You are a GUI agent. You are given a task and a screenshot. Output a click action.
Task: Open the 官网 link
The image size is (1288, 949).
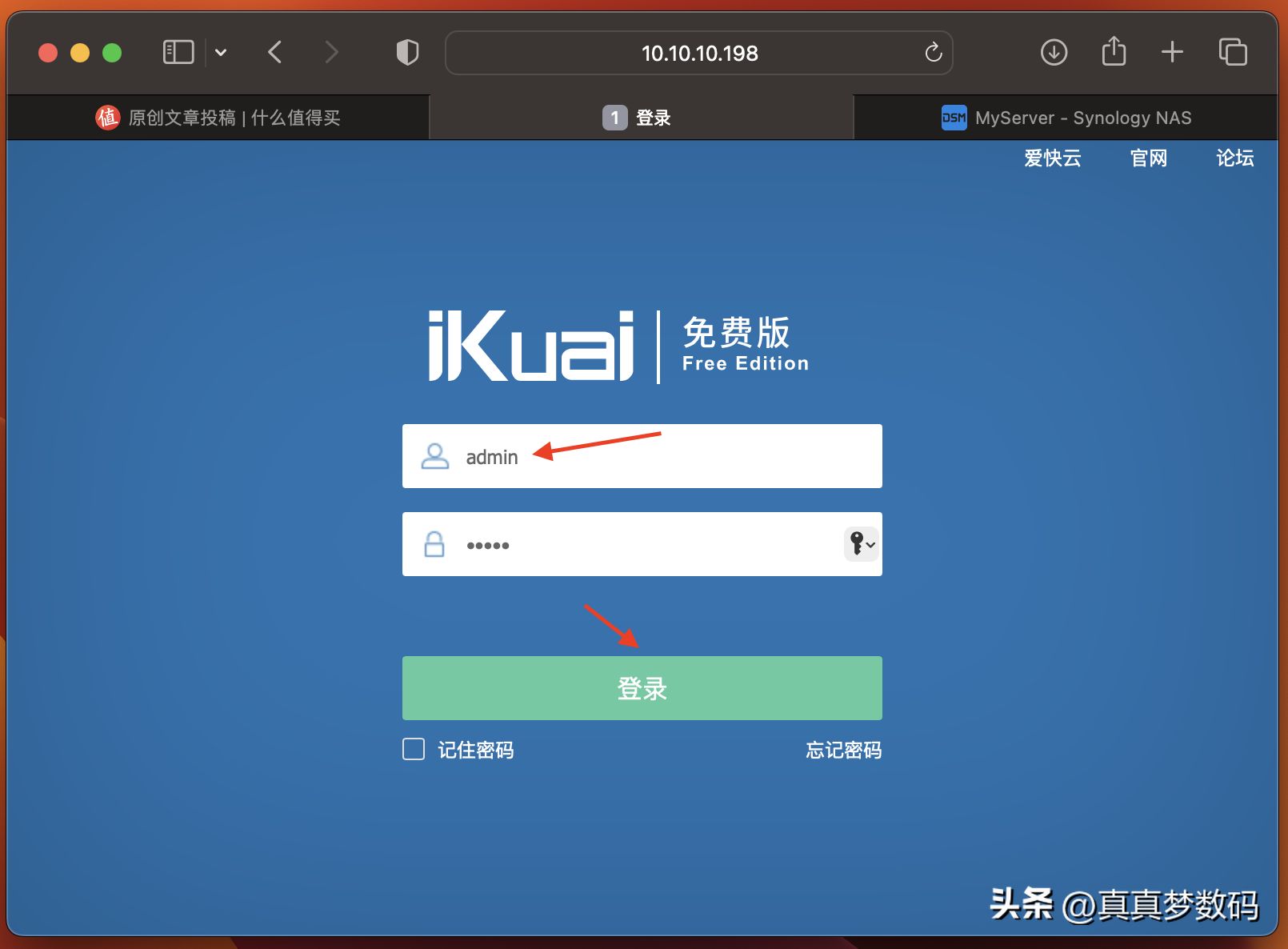[x=1148, y=158]
